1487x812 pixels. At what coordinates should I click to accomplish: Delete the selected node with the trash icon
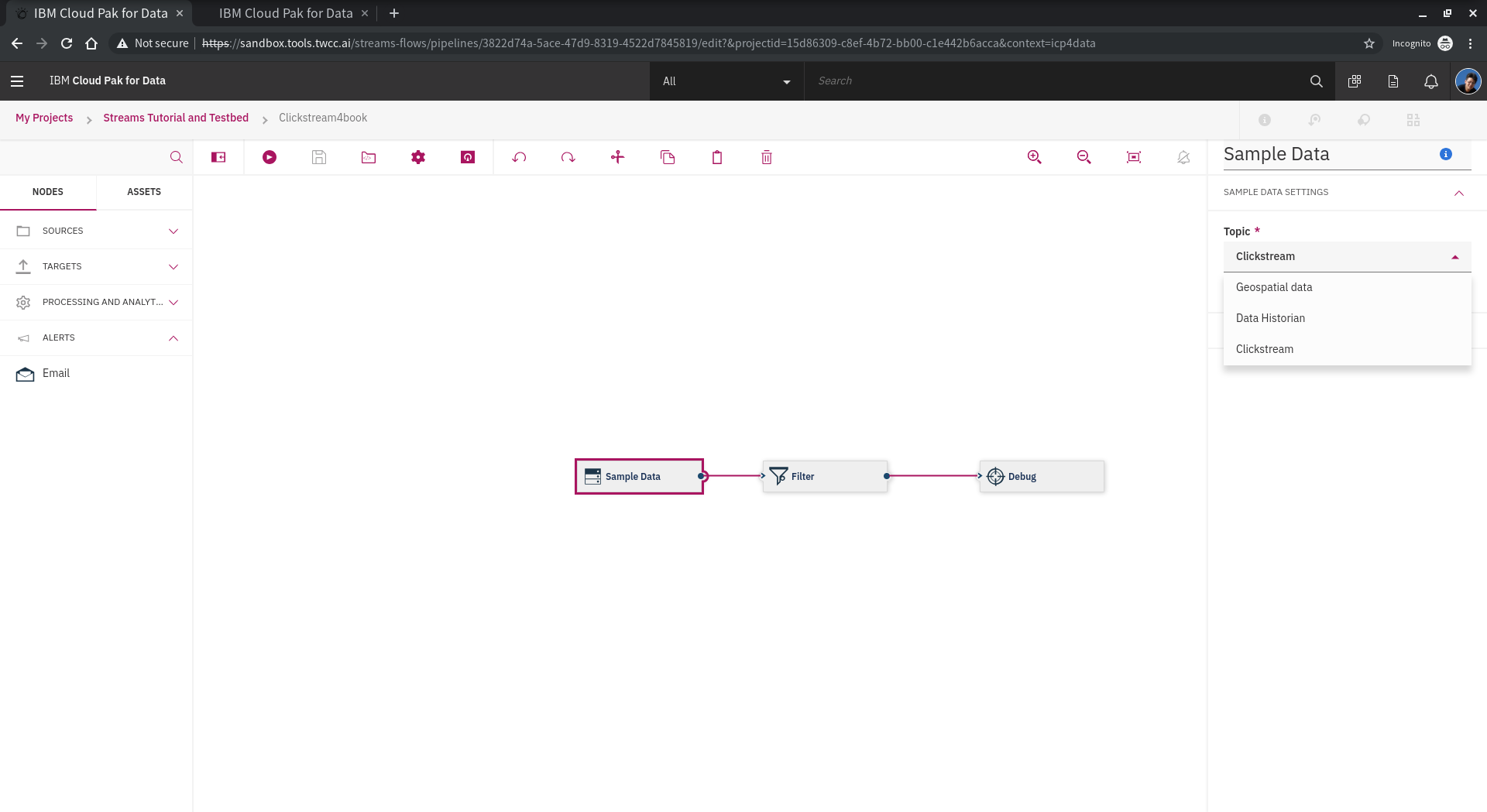[767, 157]
